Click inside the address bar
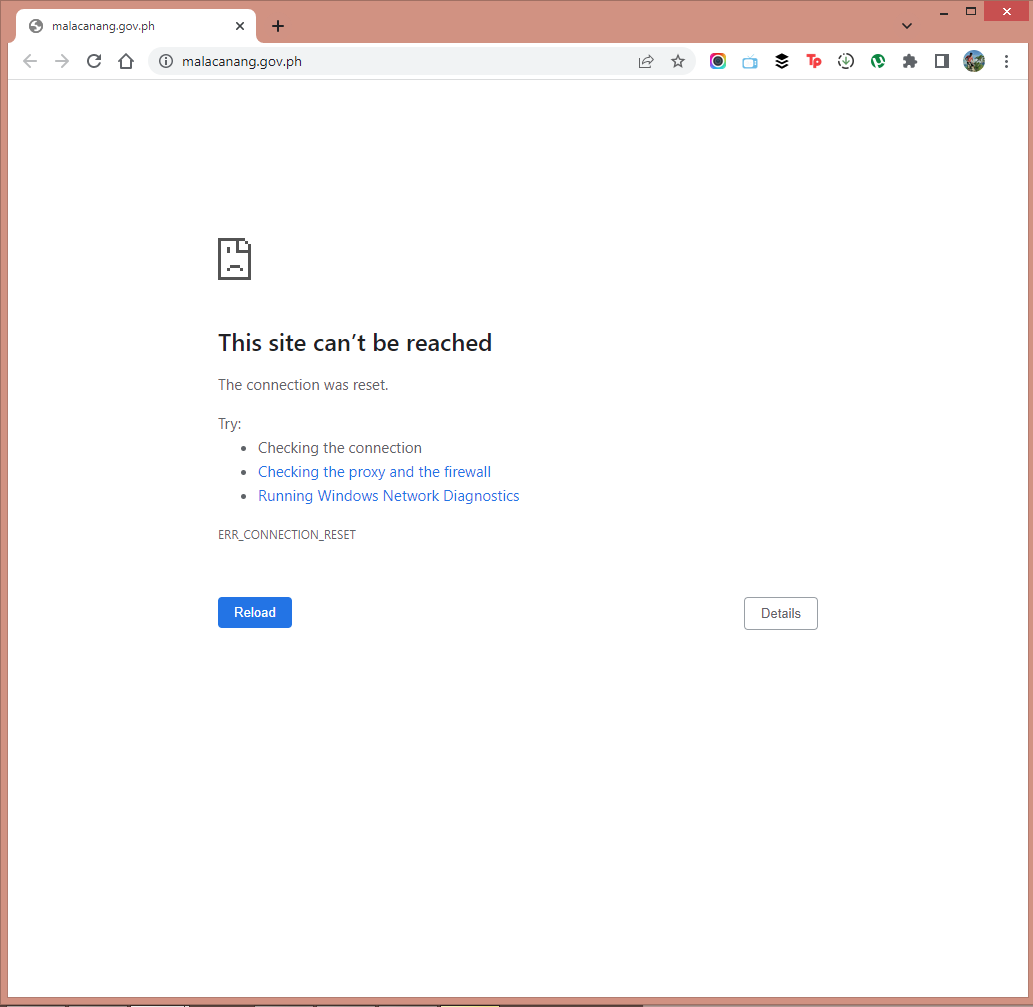This screenshot has width=1033, height=1007. point(400,61)
